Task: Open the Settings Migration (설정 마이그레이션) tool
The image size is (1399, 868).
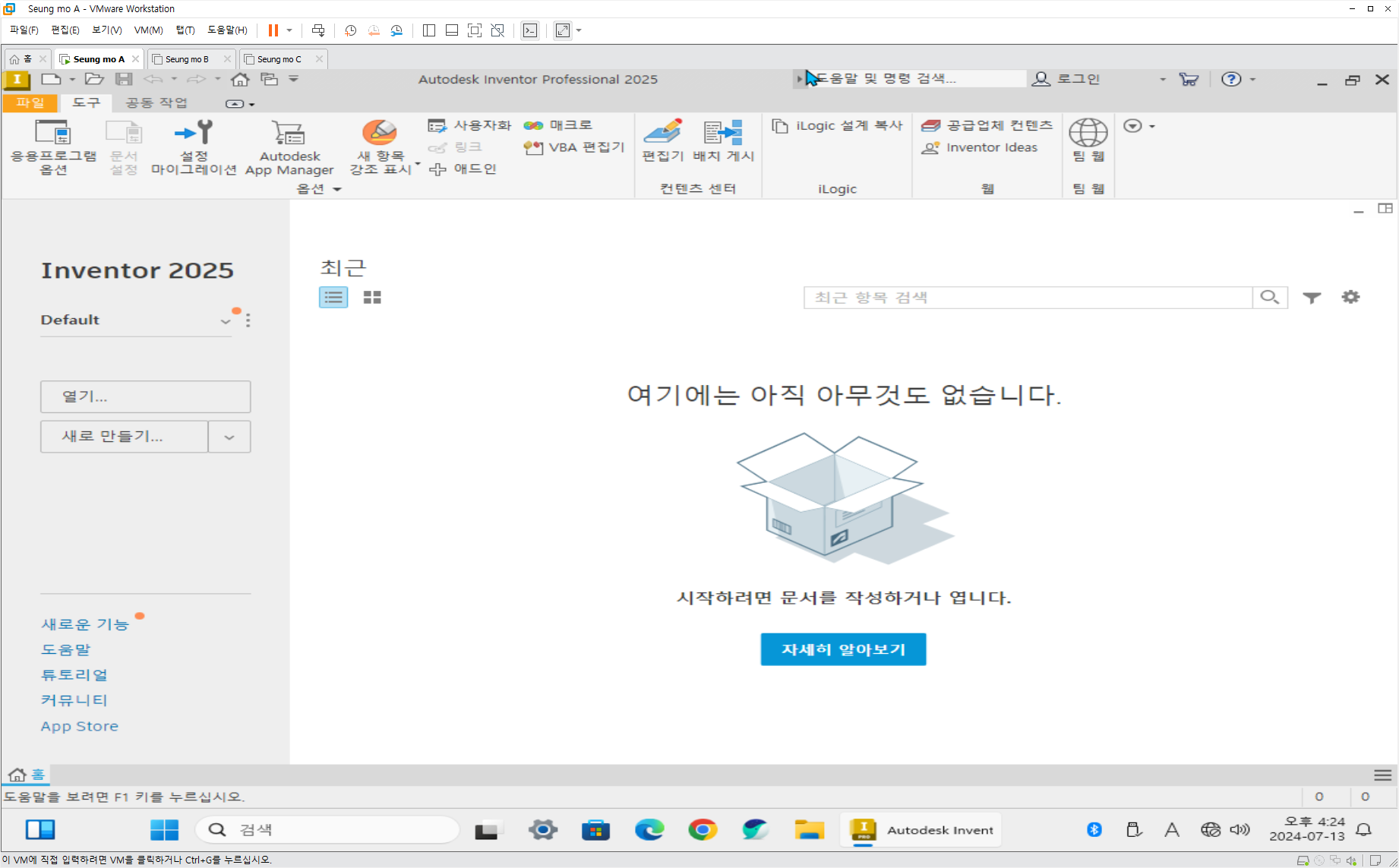Action: click(194, 147)
